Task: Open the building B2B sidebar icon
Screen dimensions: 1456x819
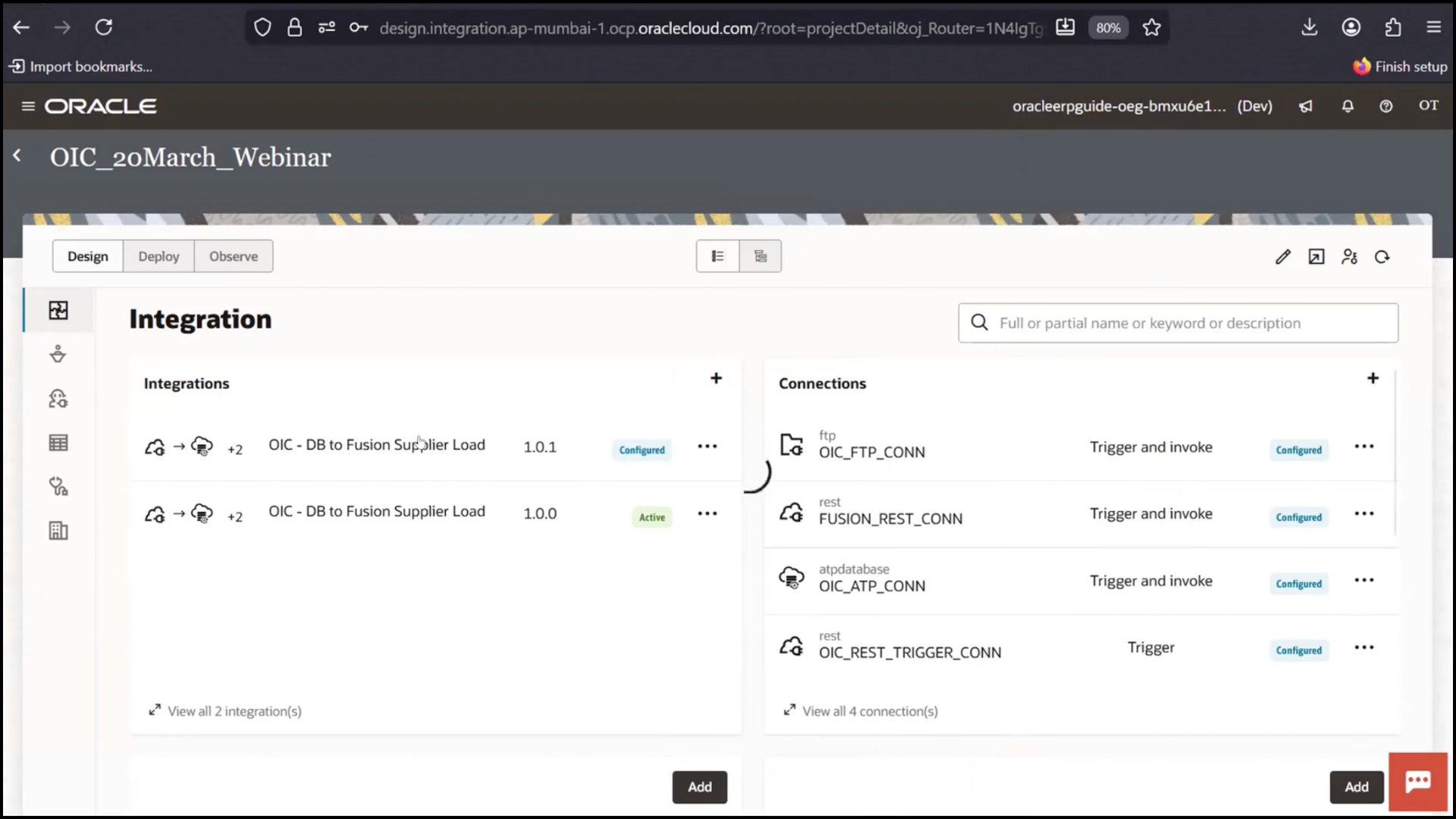Action: click(58, 531)
